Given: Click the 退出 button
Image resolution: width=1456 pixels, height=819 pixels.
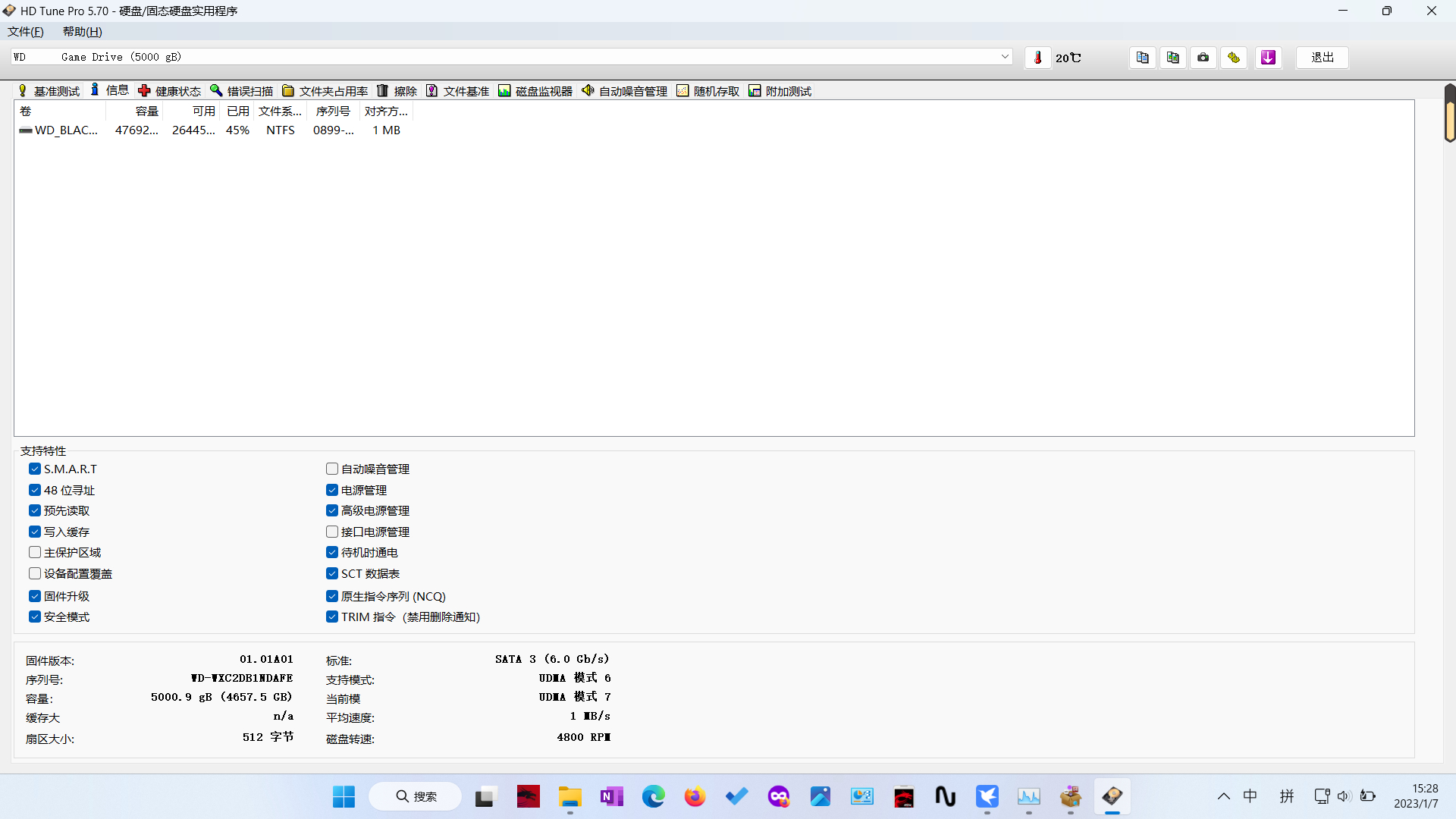Looking at the screenshot, I should [x=1323, y=58].
